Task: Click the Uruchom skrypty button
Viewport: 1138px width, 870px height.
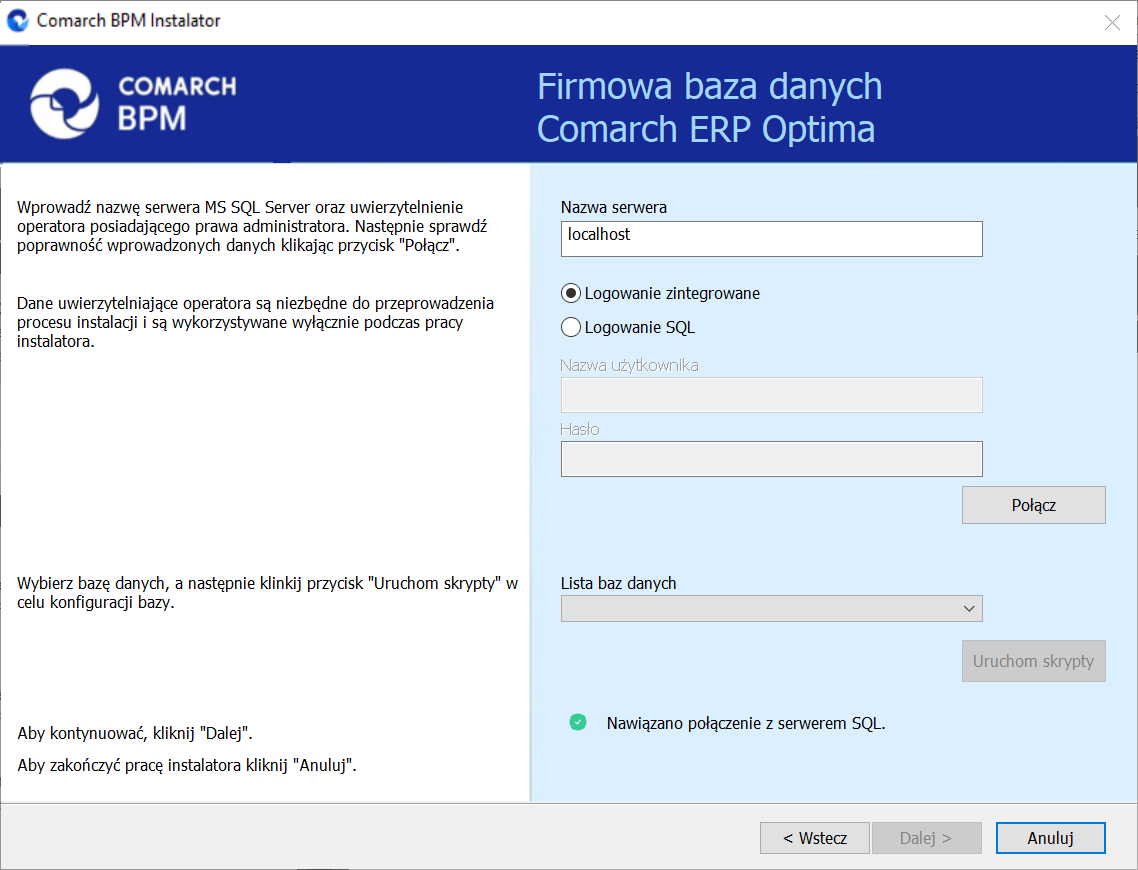Action: (1033, 661)
